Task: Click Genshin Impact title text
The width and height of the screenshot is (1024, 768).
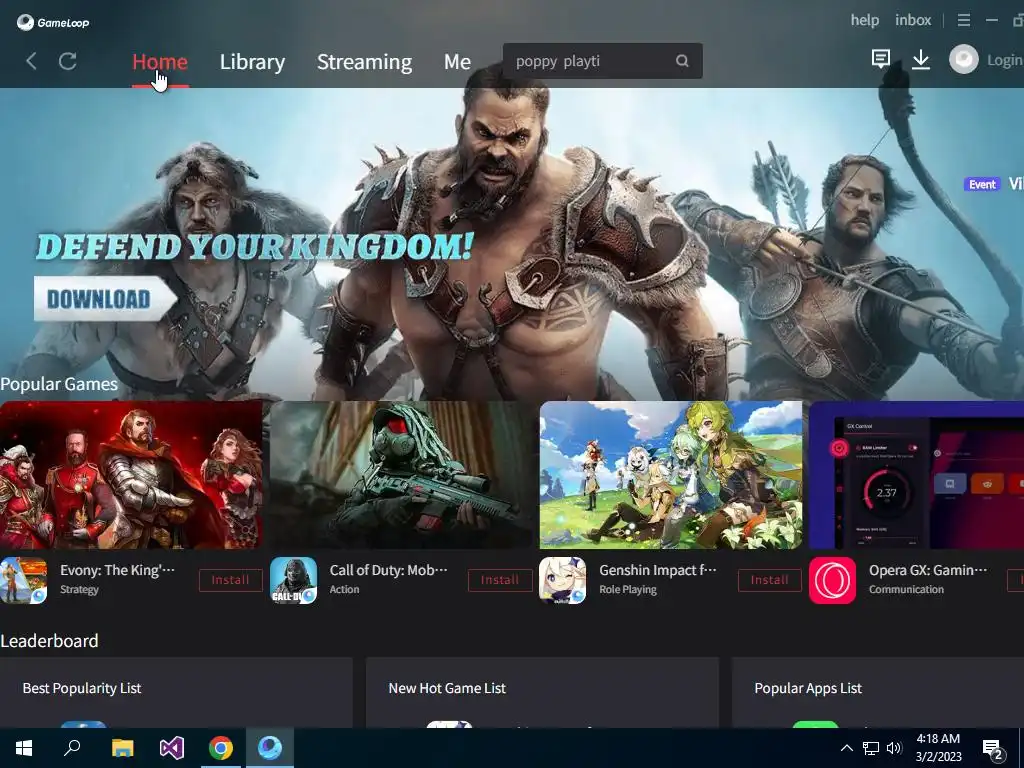Action: point(658,570)
